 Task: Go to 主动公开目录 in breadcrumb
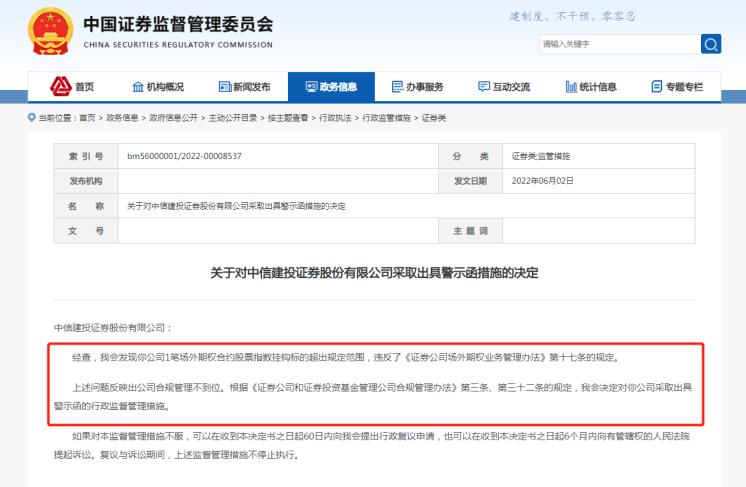(233, 118)
